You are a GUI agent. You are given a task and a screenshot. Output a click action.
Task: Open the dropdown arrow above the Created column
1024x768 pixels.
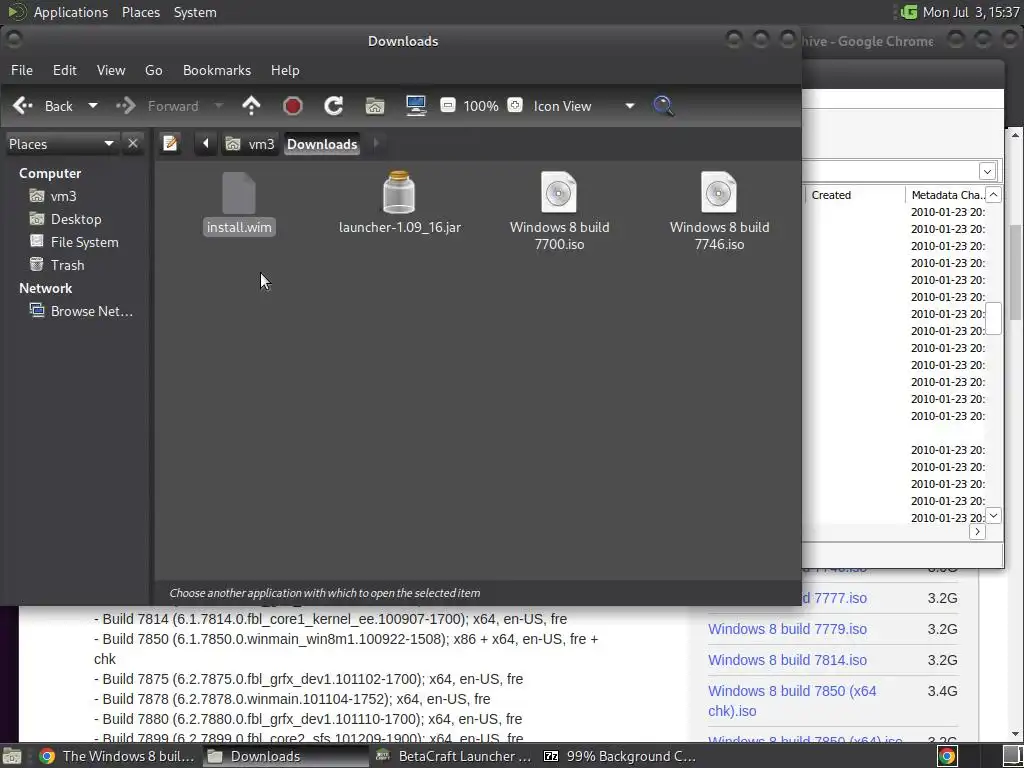pos(987,171)
